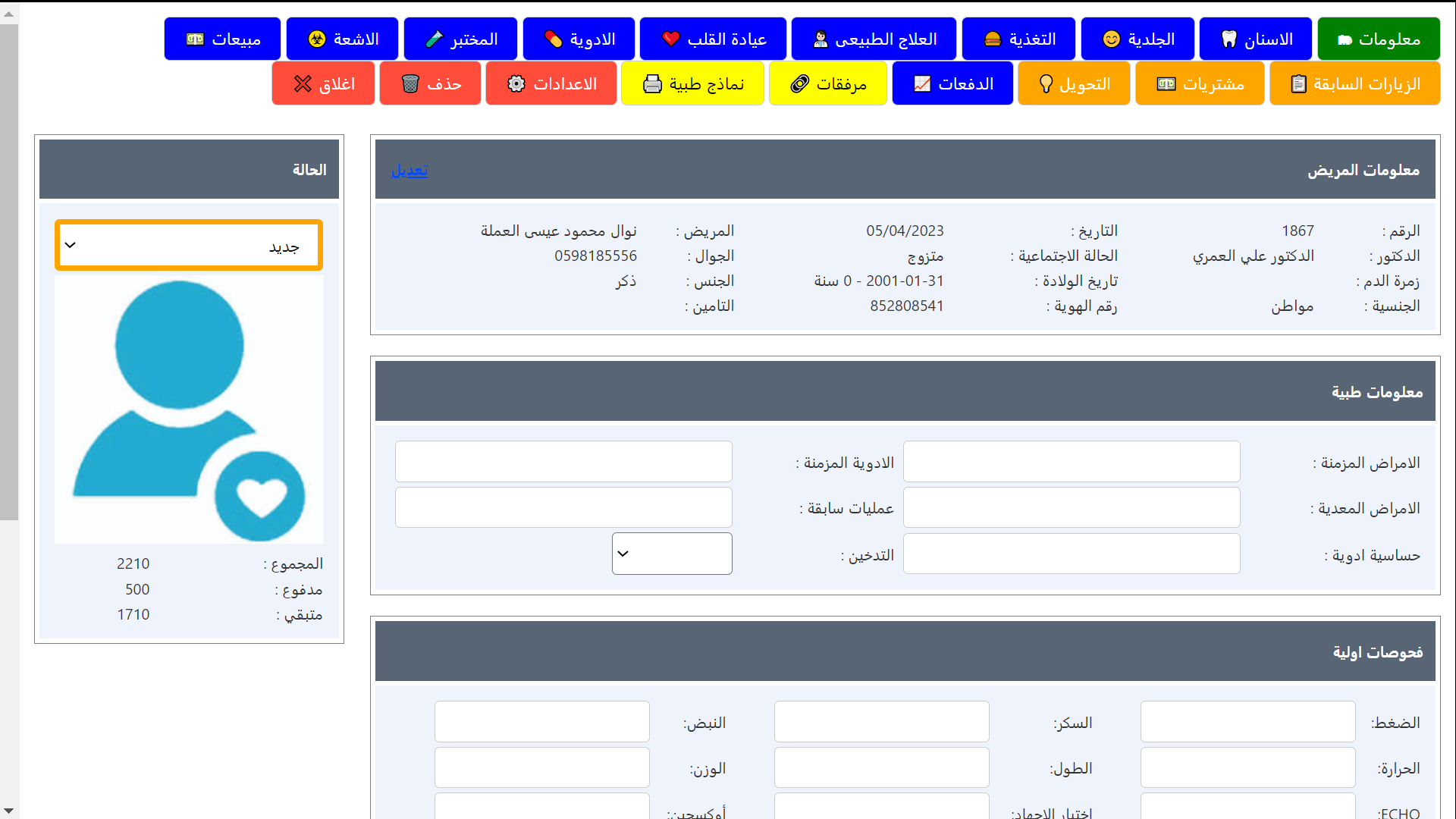Screen dimensions: 1456x819
Task: Open the جديد status dropdown
Action: pos(189,246)
